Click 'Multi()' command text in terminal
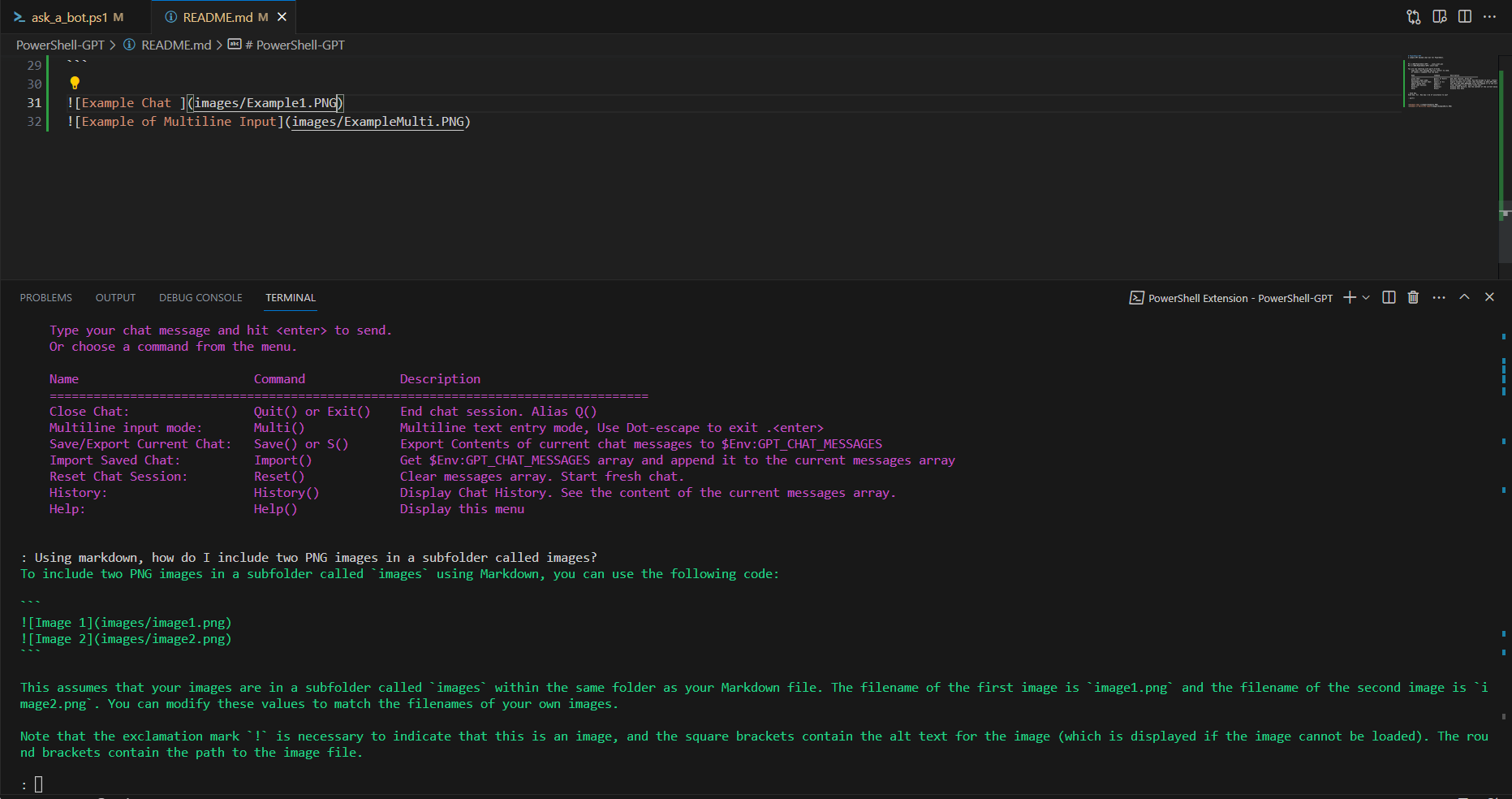This screenshot has width=1512, height=799. pos(279,428)
